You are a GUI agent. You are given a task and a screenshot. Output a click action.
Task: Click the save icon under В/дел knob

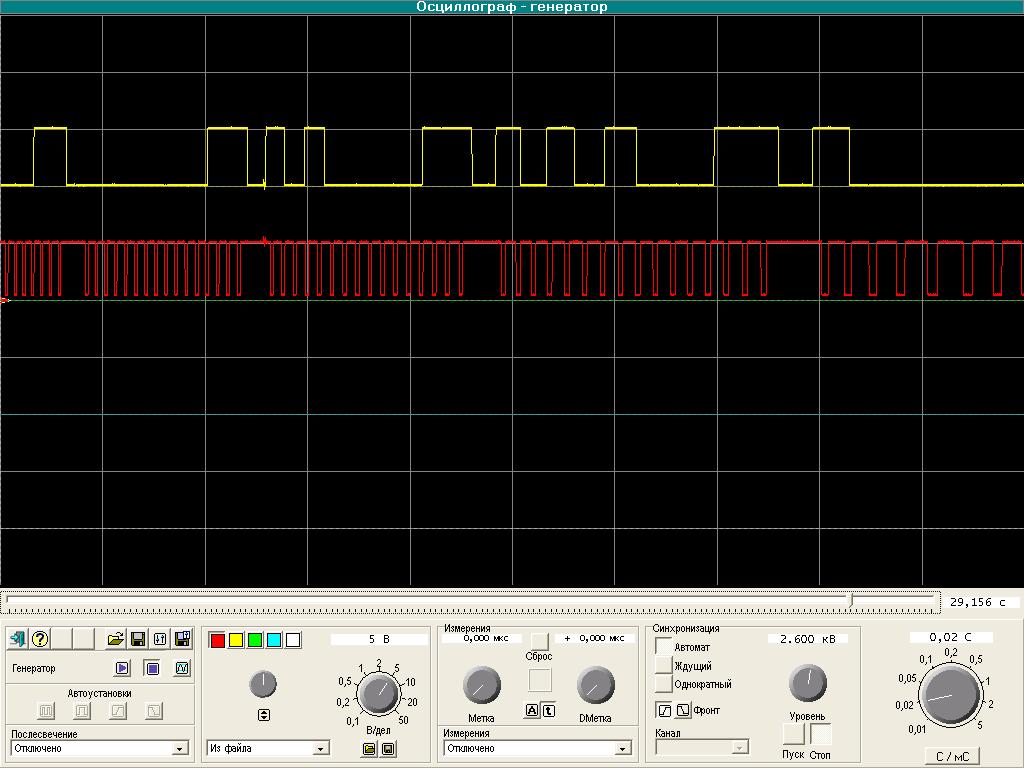coord(388,748)
